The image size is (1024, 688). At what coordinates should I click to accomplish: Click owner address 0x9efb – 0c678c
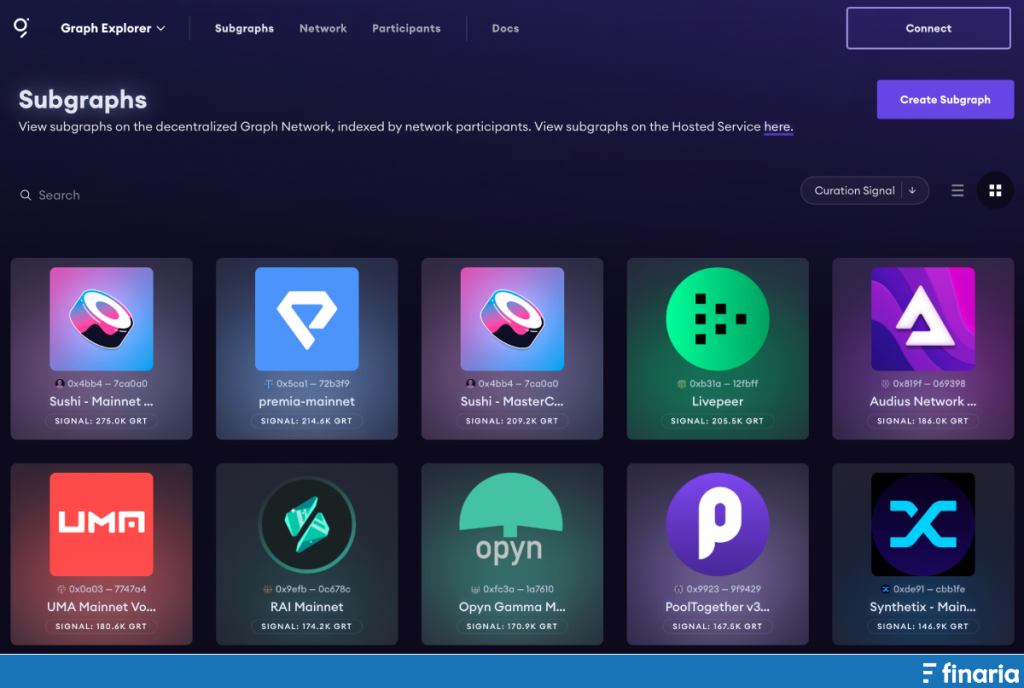[313, 589]
